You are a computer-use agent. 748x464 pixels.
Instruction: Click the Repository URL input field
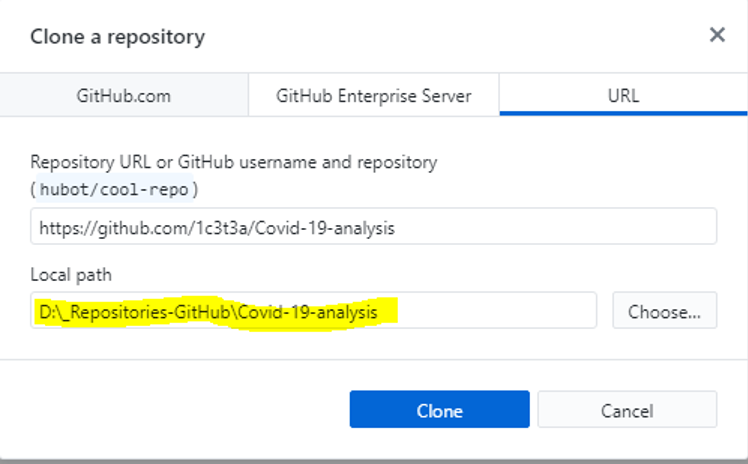(373, 227)
